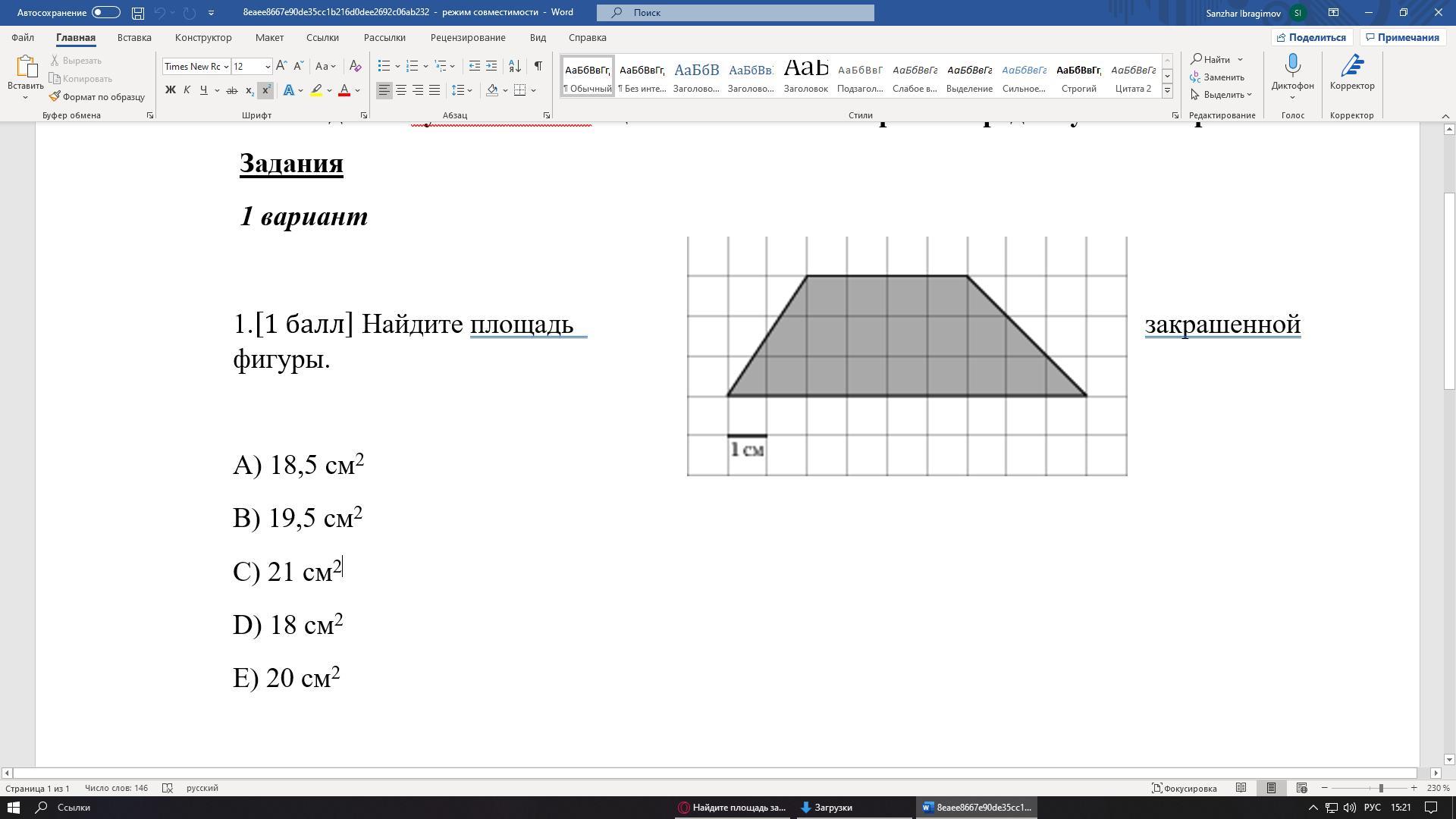Viewport: 1456px width, 819px height.
Task: Open ribbon display options icon
Action: [1333, 12]
